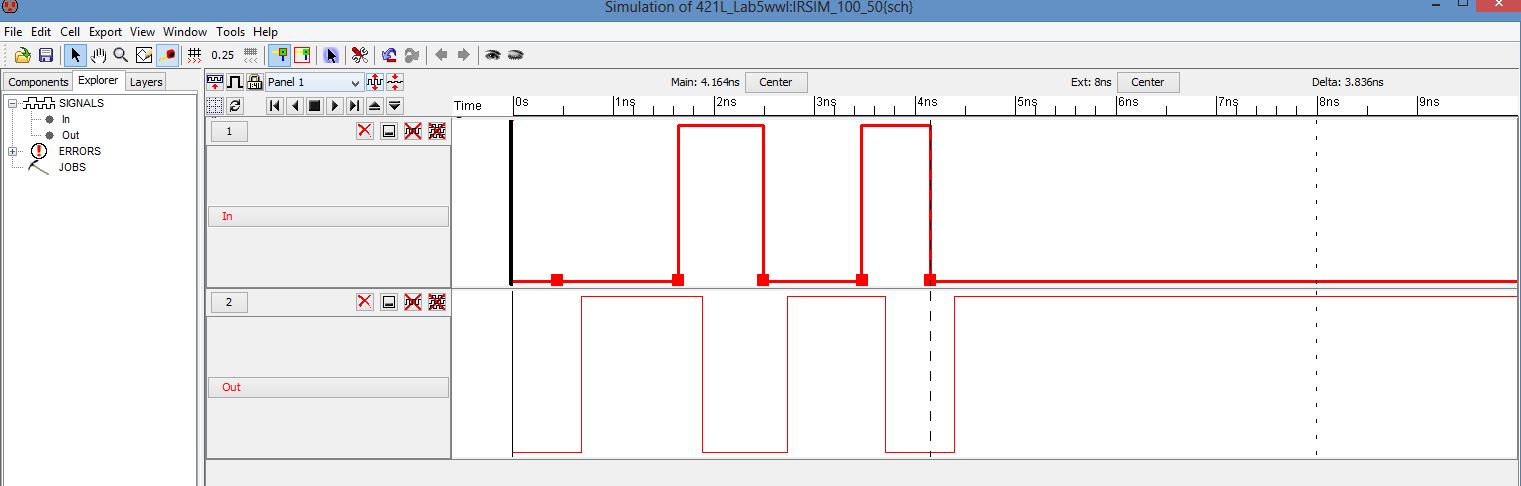
Task: Close panel 2 with red X
Action: point(365,301)
